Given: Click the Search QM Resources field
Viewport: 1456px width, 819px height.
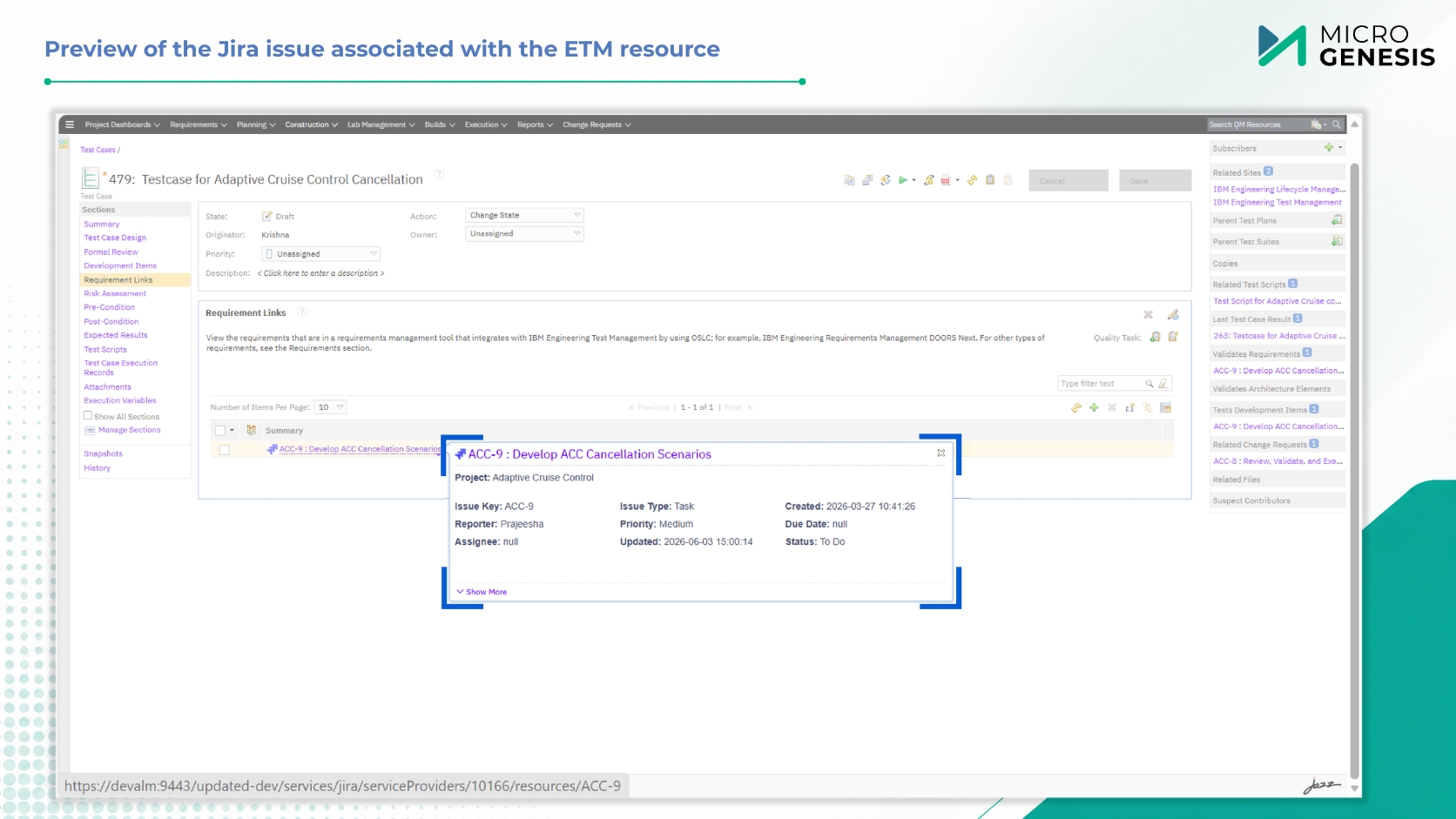Looking at the screenshot, I should [1257, 124].
